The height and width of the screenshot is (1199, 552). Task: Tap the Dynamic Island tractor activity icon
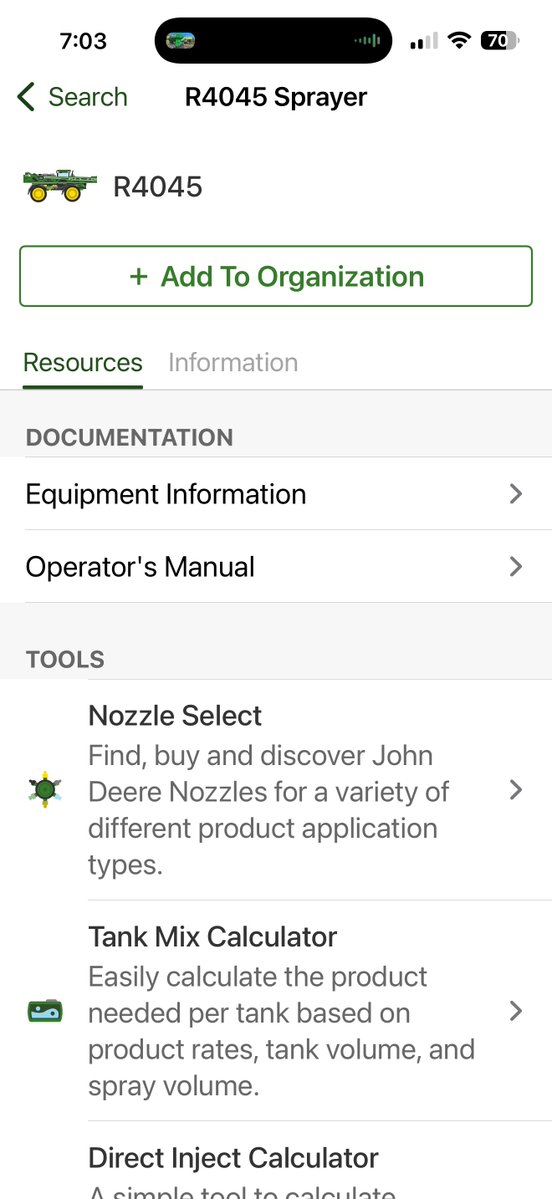coord(180,41)
